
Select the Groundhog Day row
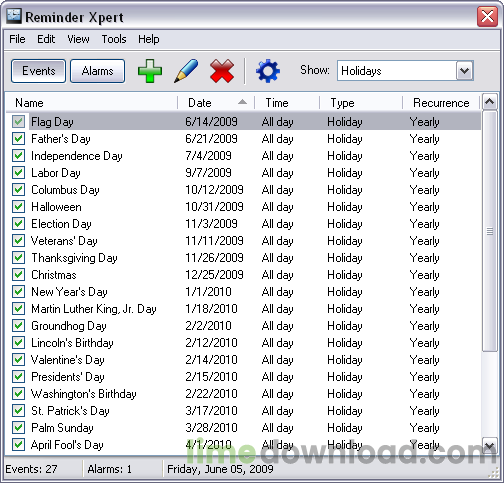pos(243,326)
